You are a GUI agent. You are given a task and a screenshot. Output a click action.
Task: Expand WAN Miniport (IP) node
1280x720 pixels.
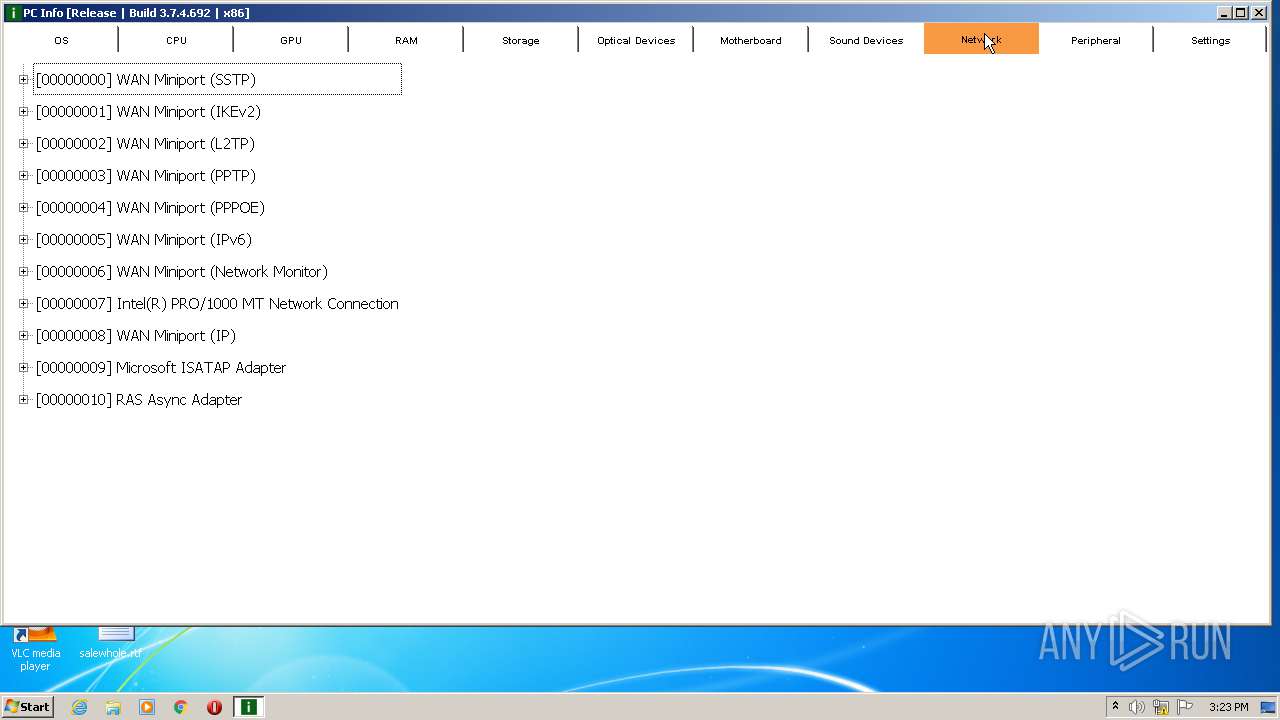(24, 336)
